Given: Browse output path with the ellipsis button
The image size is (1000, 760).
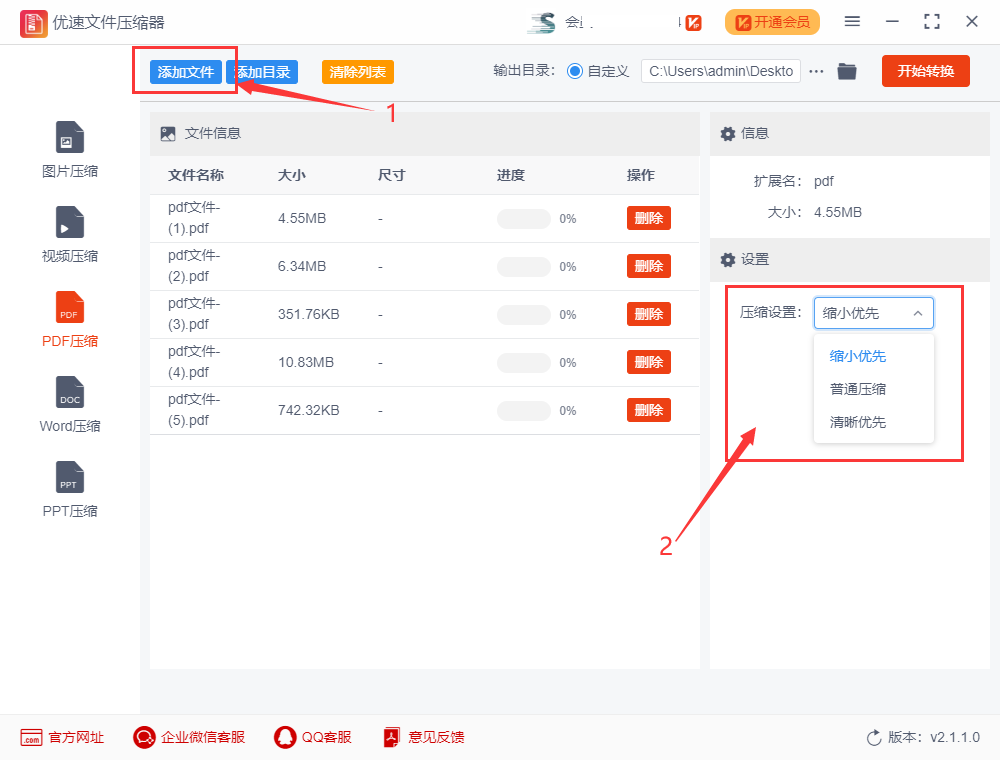Looking at the screenshot, I should click(816, 71).
